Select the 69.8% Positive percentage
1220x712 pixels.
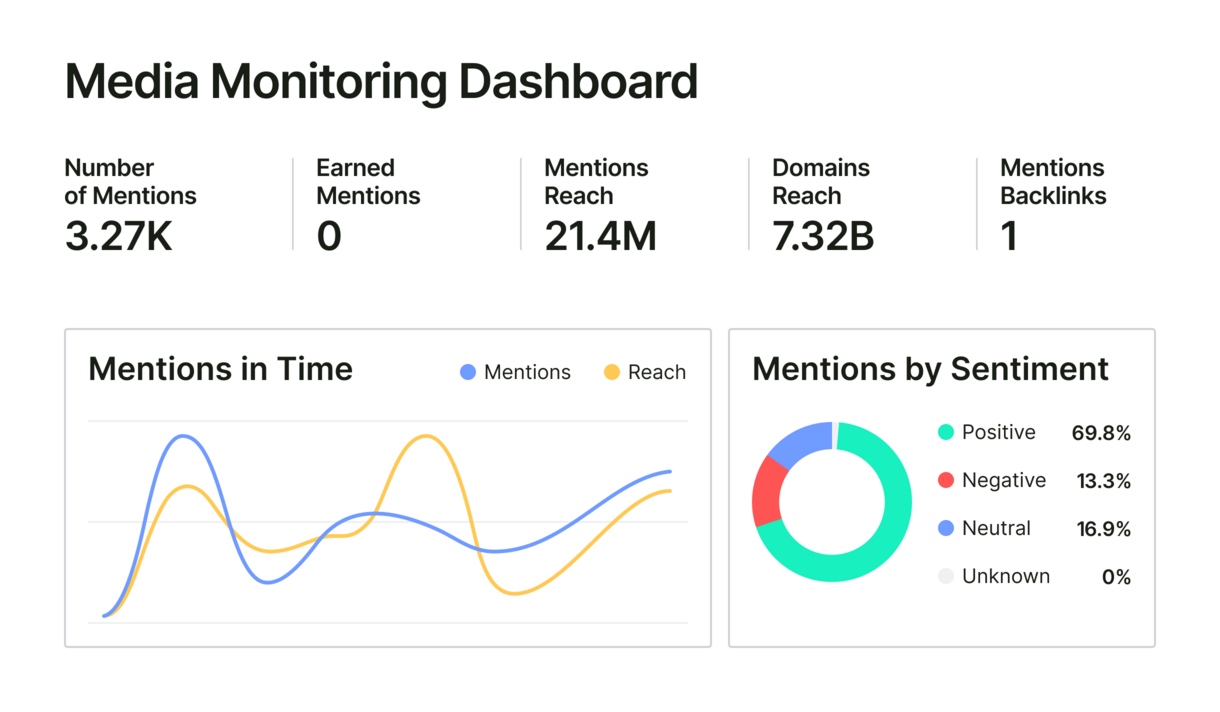coord(1101,433)
